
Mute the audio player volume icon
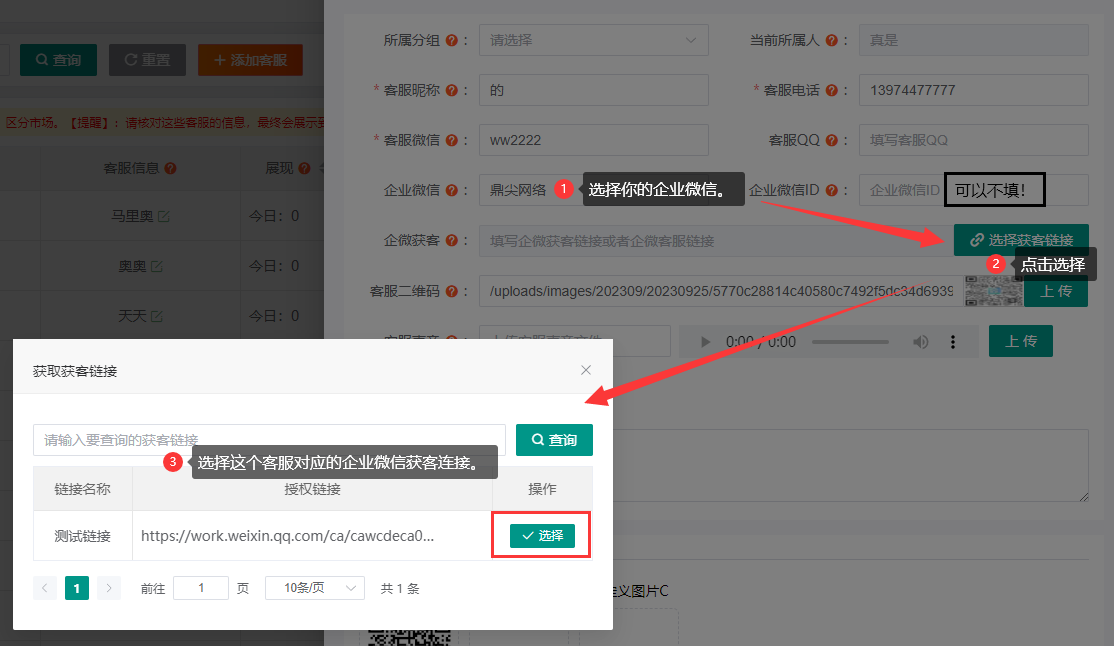[920, 342]
